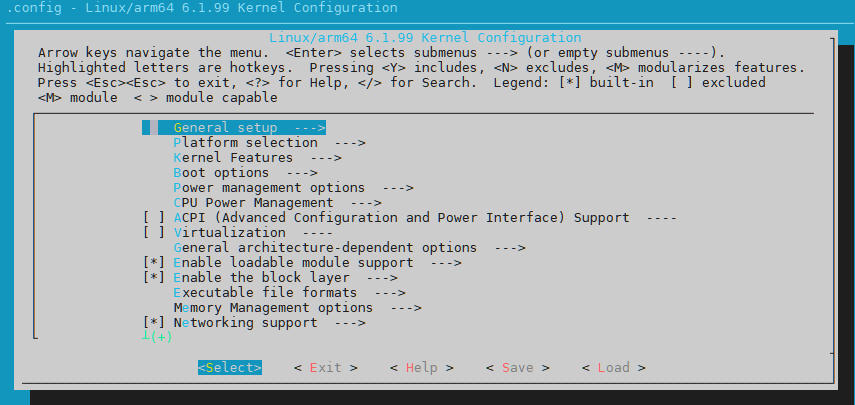The height and width of the screenshot is (405, 855).
Task: Open the CPU Power Management submenu
Action: pyautogui.click(x=278, y=203)
